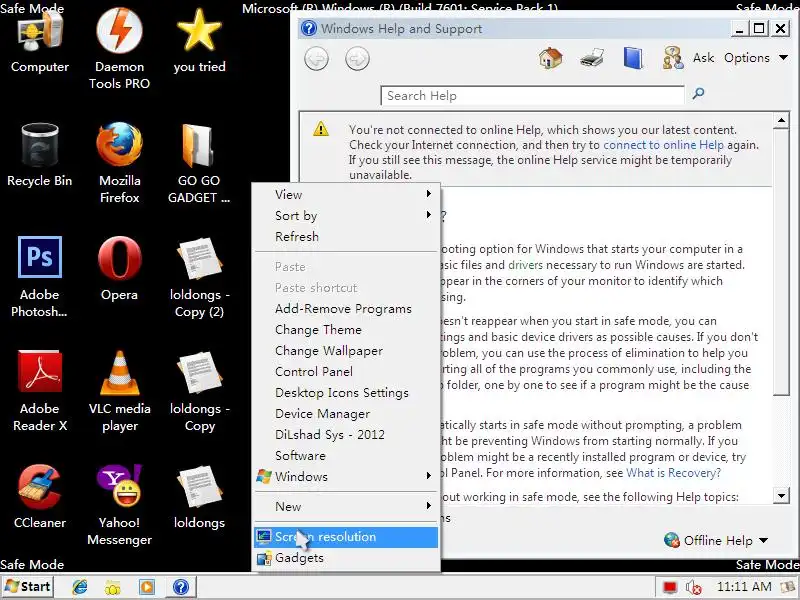Navigate forward in Help window
The image size is (800, 600).
(357, 59)
